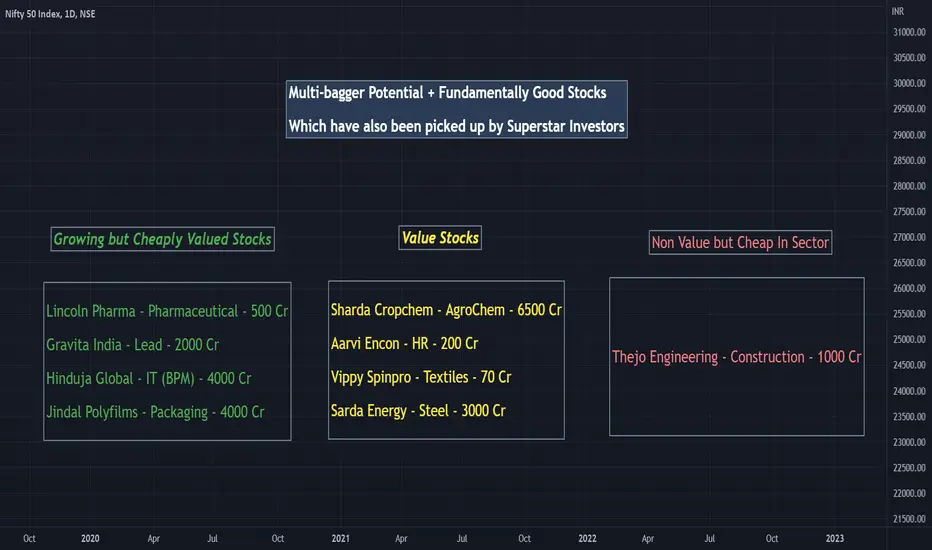Select the Growing but Cheaply Valued Stocks label
Viewport: 932px width, 550px height.
[162, 239]
